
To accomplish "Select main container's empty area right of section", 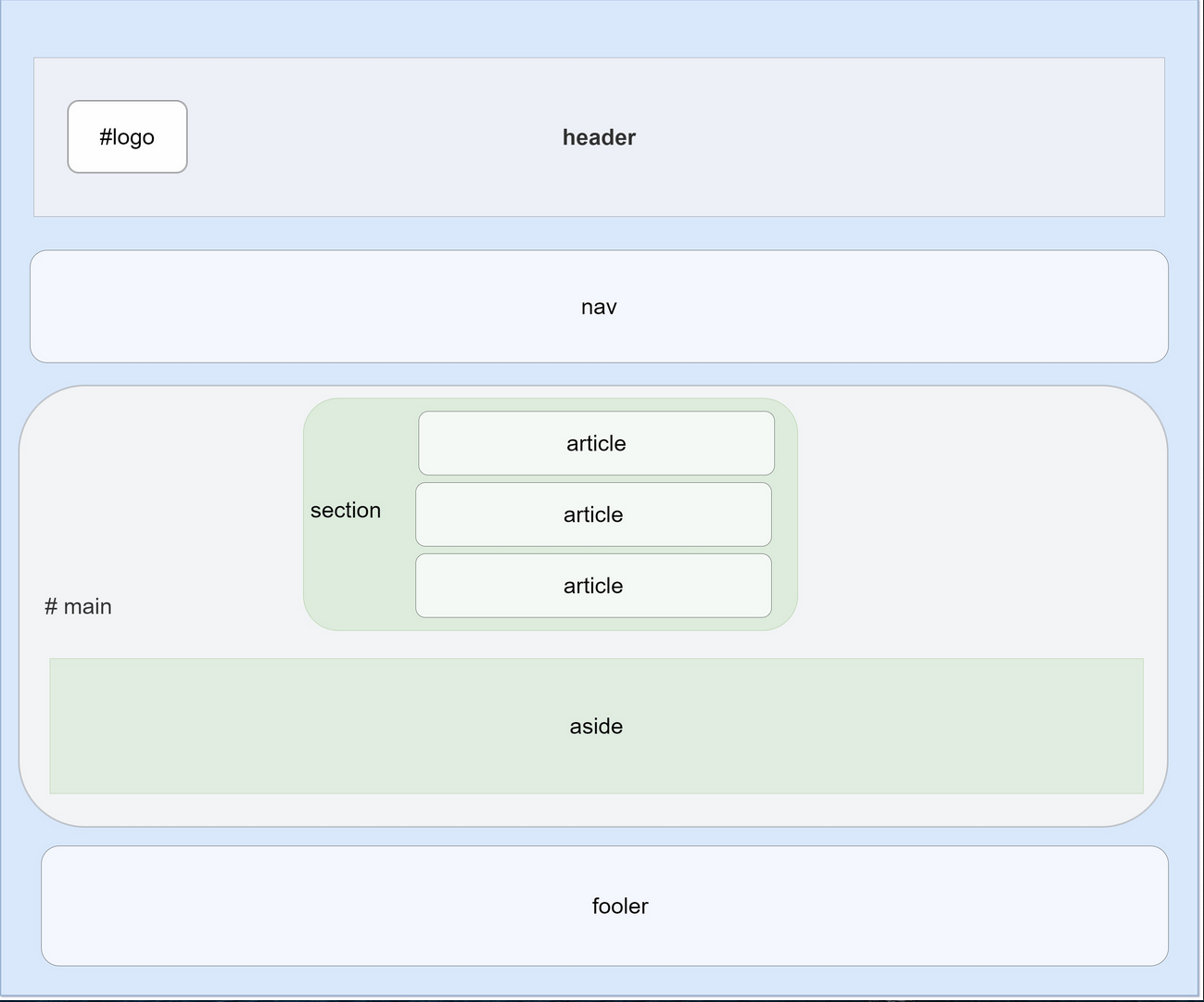I will (x=973, y=519).
